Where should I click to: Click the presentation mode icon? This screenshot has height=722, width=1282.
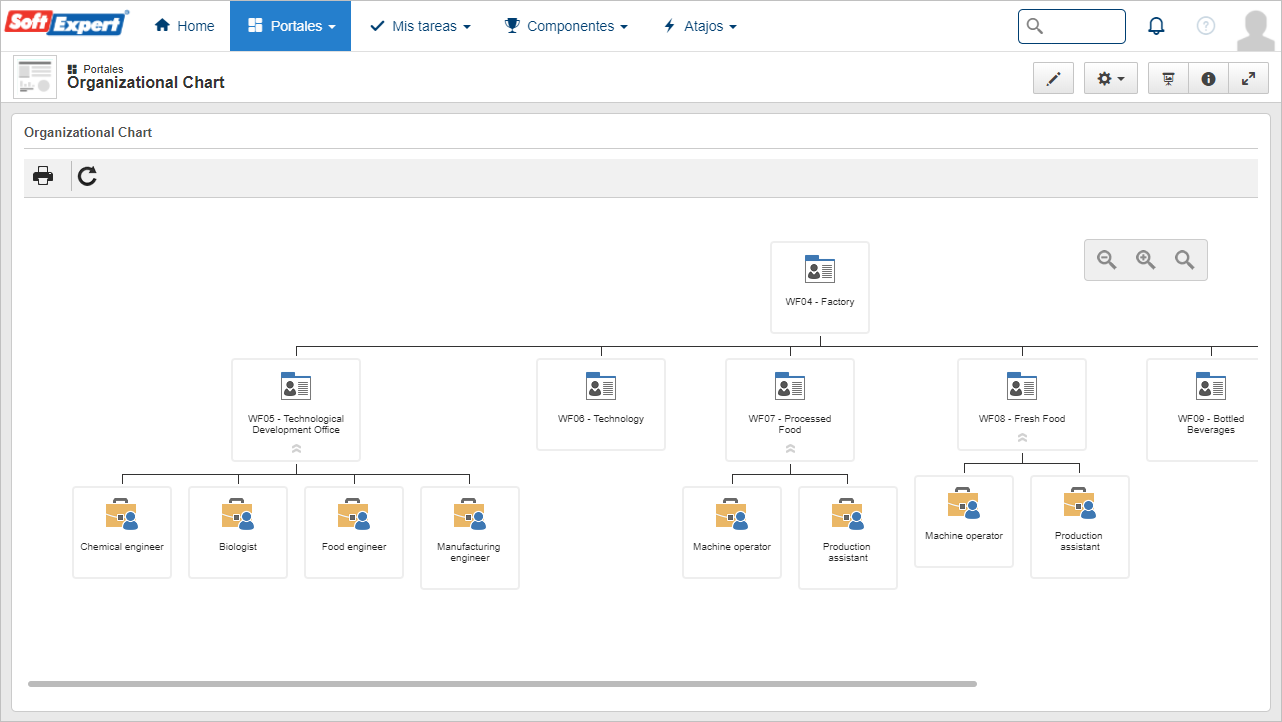pos(1168,78)
